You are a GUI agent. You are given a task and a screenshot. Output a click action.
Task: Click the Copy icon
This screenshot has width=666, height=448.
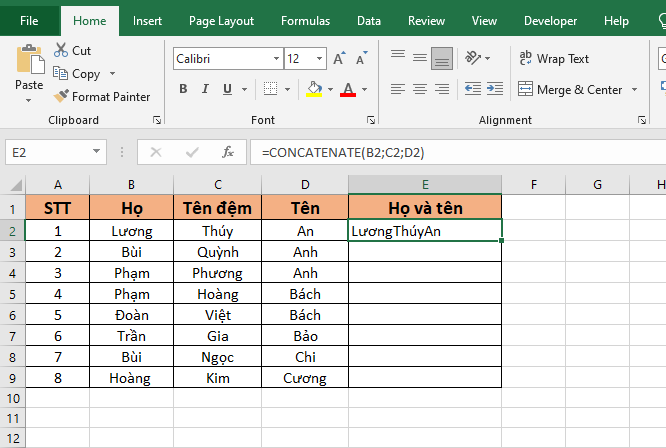pos(60,73)
